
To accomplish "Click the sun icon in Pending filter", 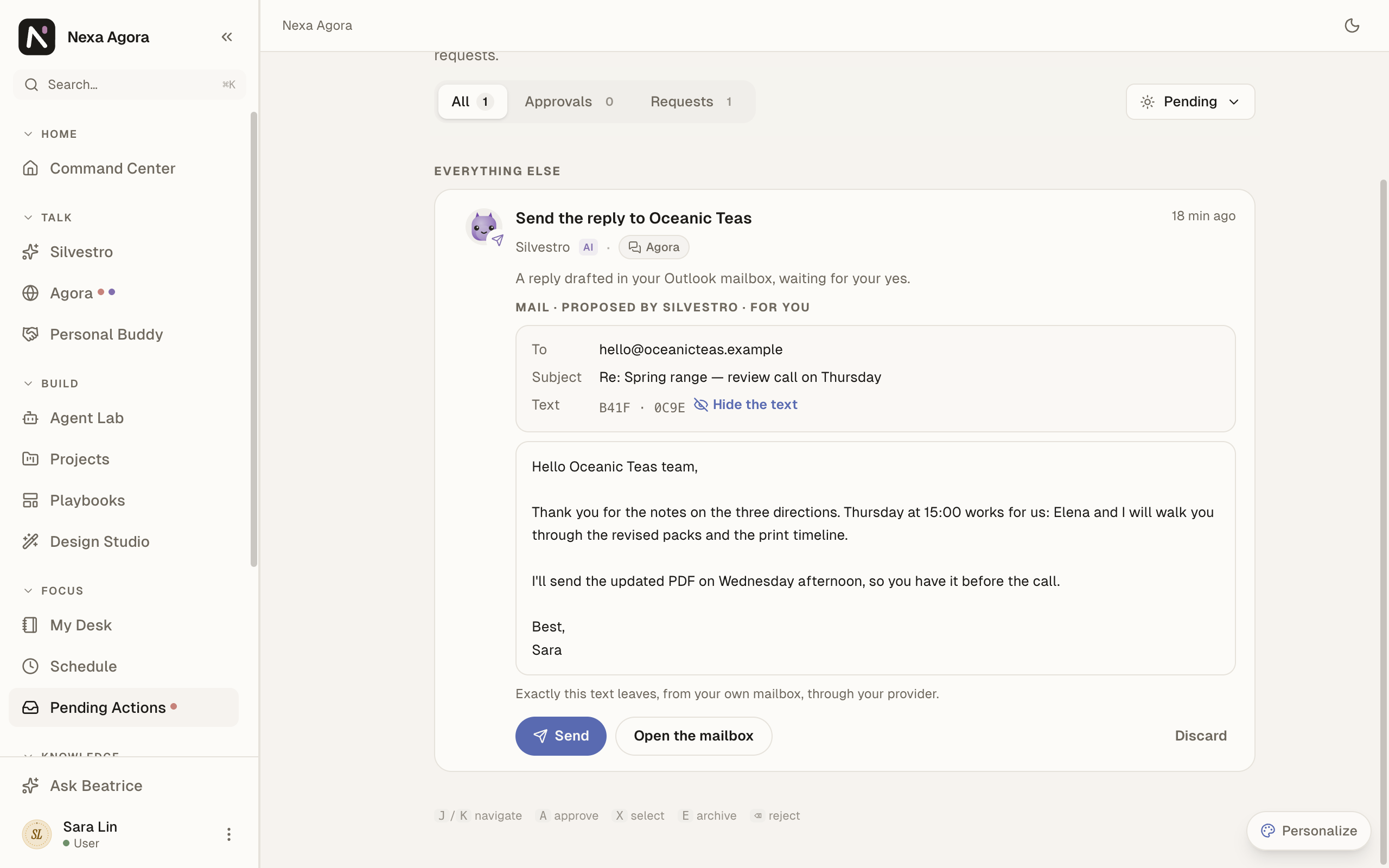I will click(x=1148, y=101).
